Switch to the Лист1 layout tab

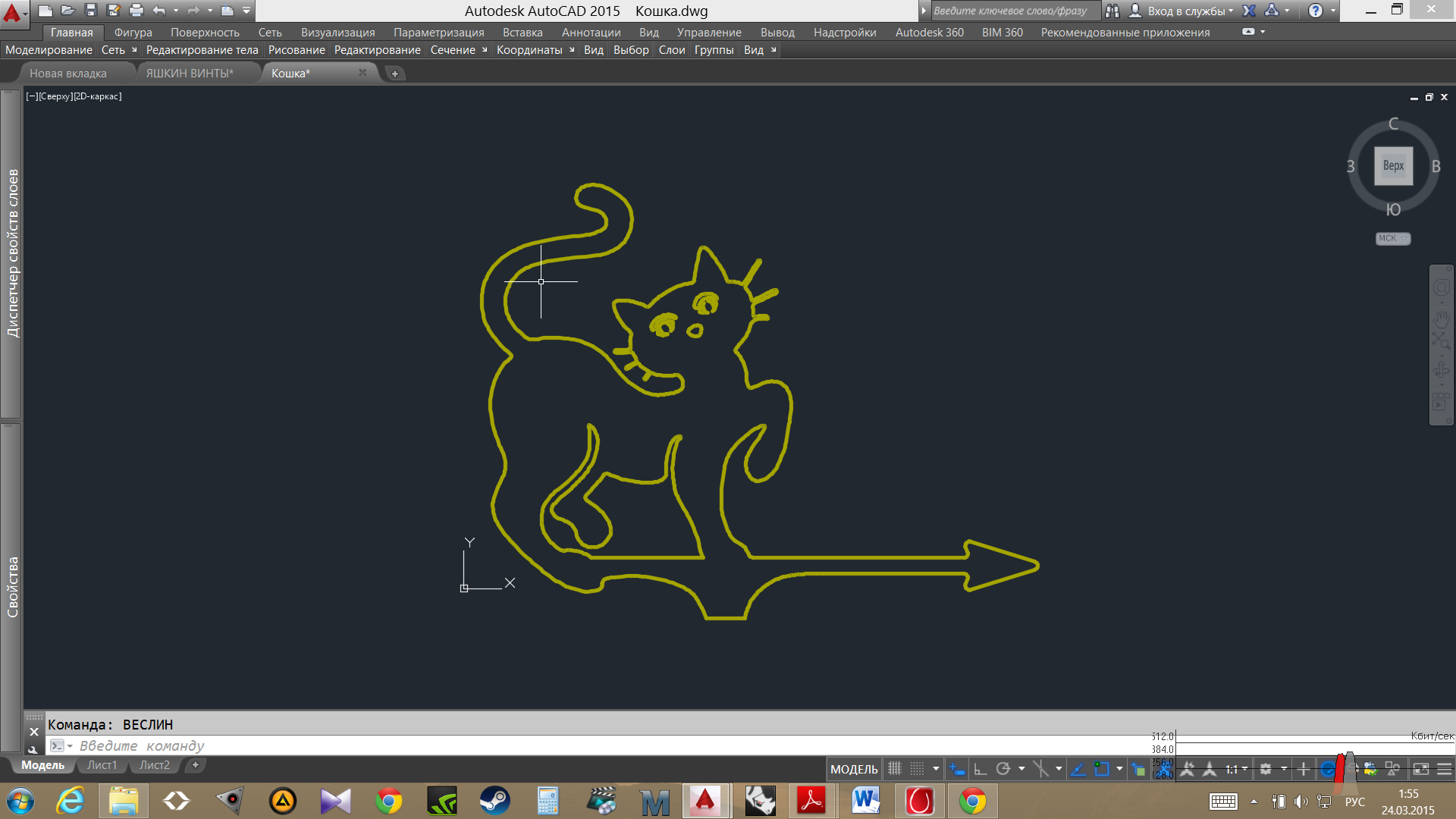(102, 765)
